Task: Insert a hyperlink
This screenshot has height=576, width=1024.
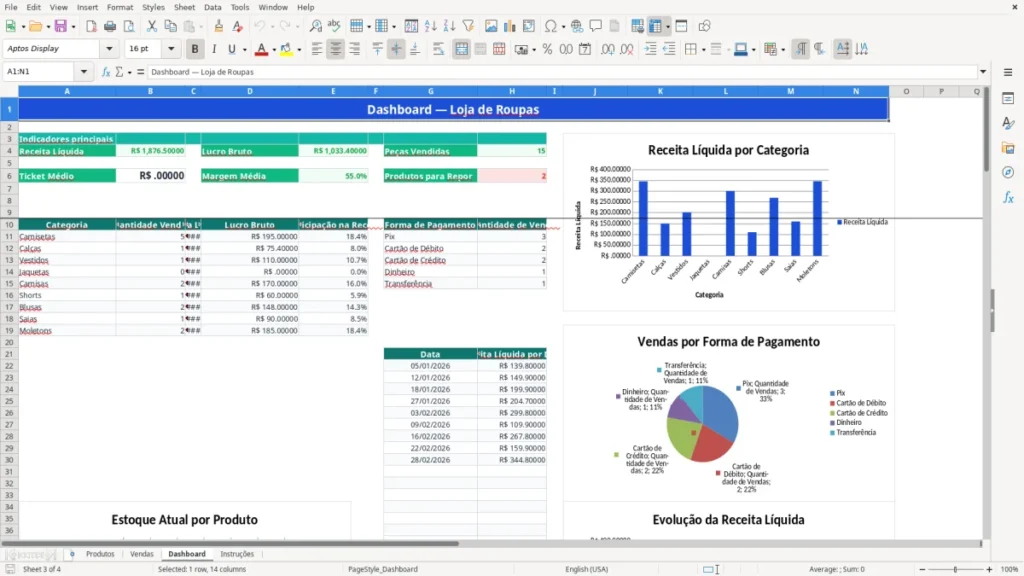Action: [577, 26]
